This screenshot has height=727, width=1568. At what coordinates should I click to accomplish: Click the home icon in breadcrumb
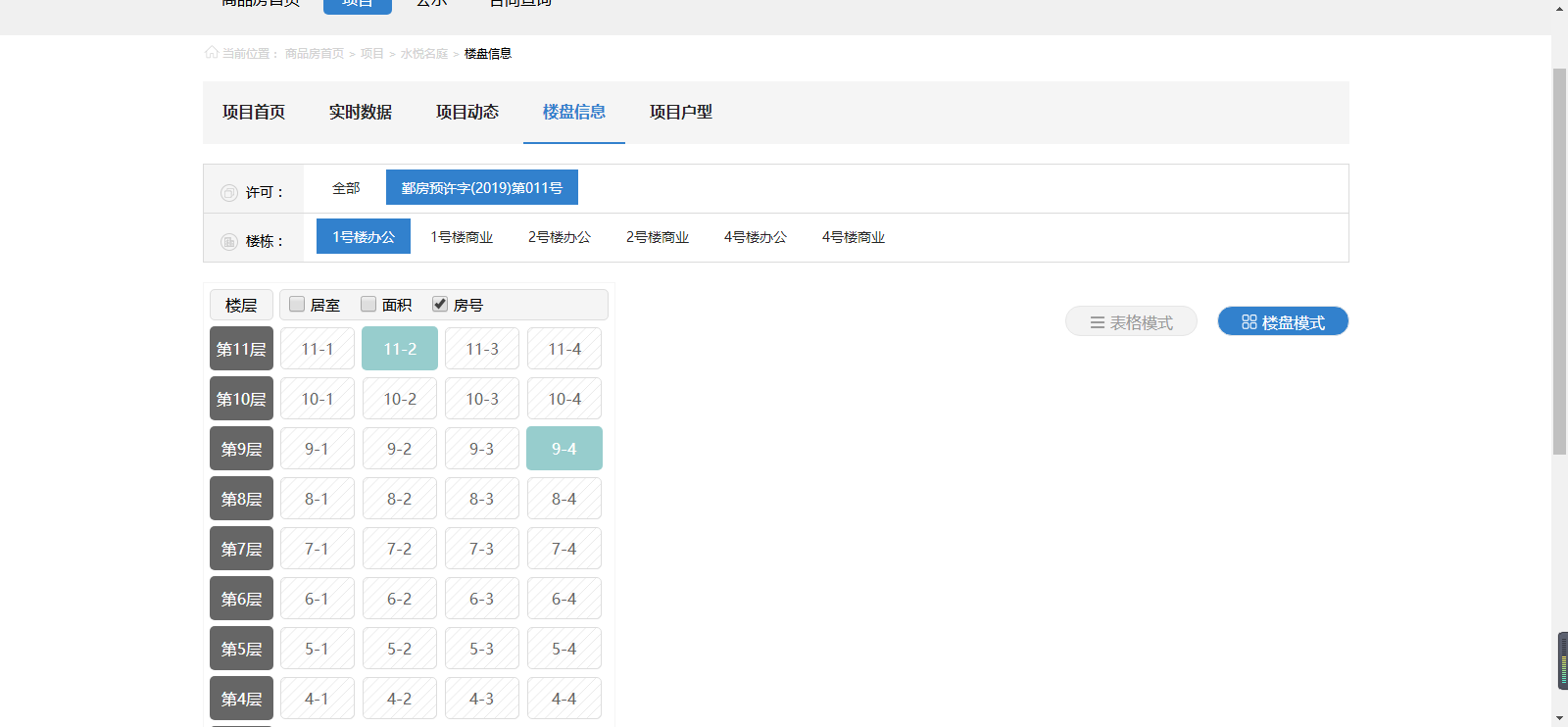click(x=211, y=53)
